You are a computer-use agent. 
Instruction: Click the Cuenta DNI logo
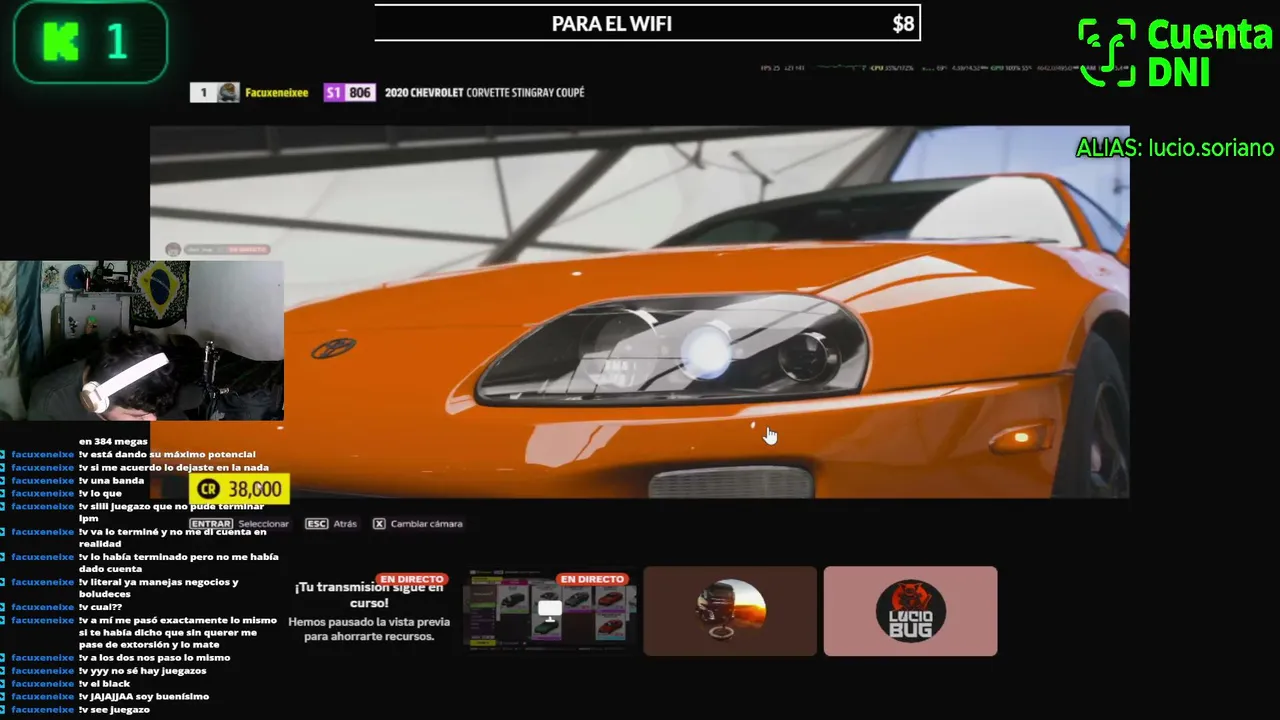pos(1175,53)
